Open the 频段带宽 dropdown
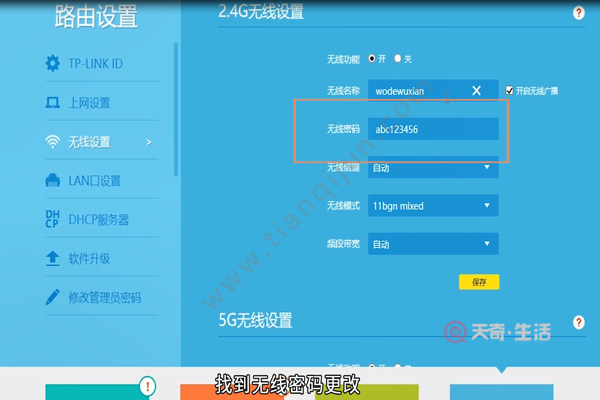600x400 pixels. tap(432, 243)
